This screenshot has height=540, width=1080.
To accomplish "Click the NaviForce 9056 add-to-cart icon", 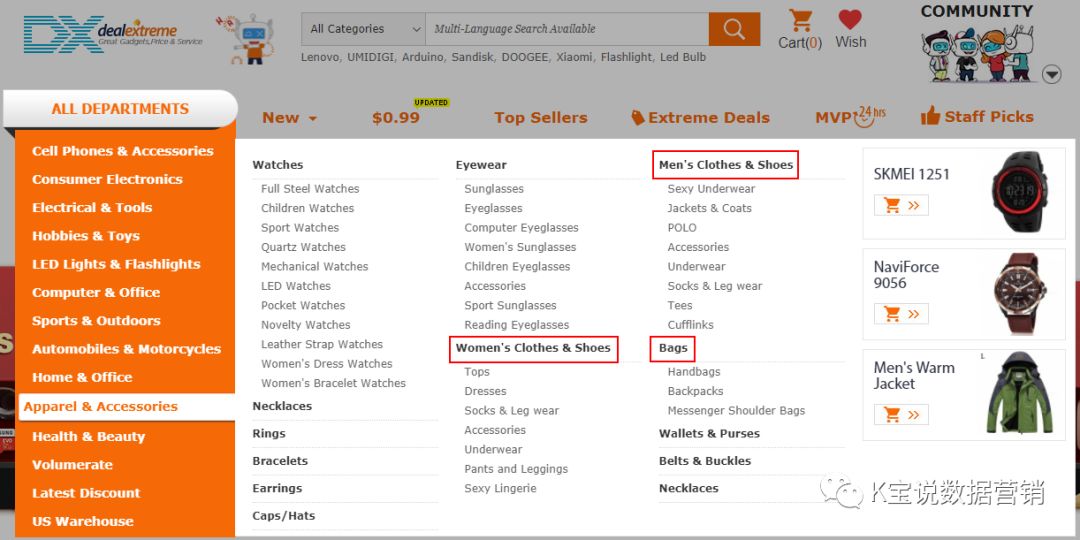I will tap(901, 314).
